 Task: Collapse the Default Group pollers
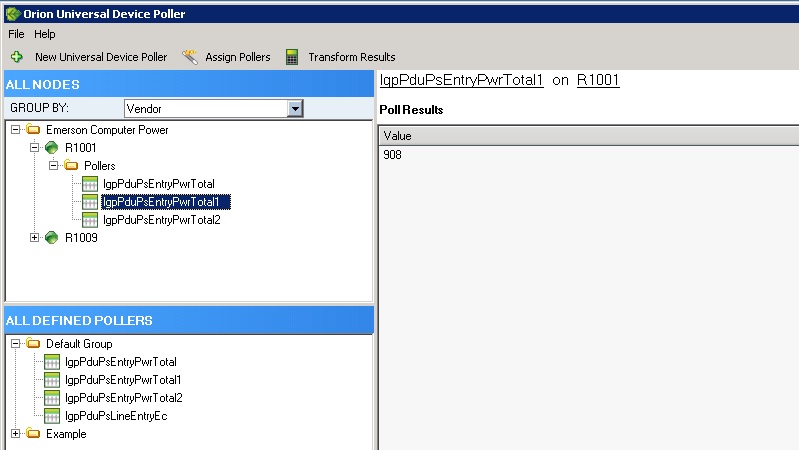click(x=16, y=343)
